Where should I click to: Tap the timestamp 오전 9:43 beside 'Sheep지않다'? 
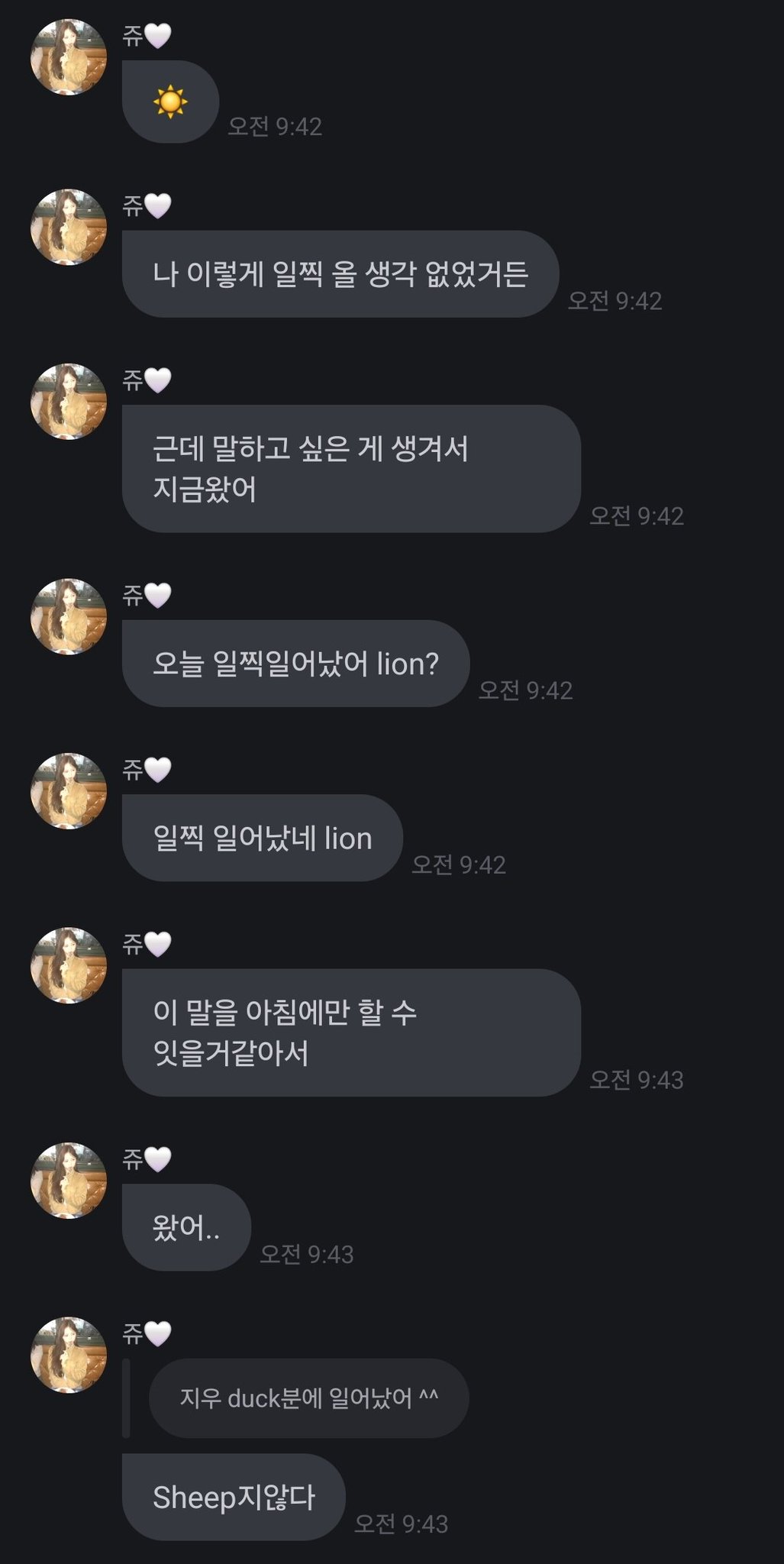pos(402,1524)
